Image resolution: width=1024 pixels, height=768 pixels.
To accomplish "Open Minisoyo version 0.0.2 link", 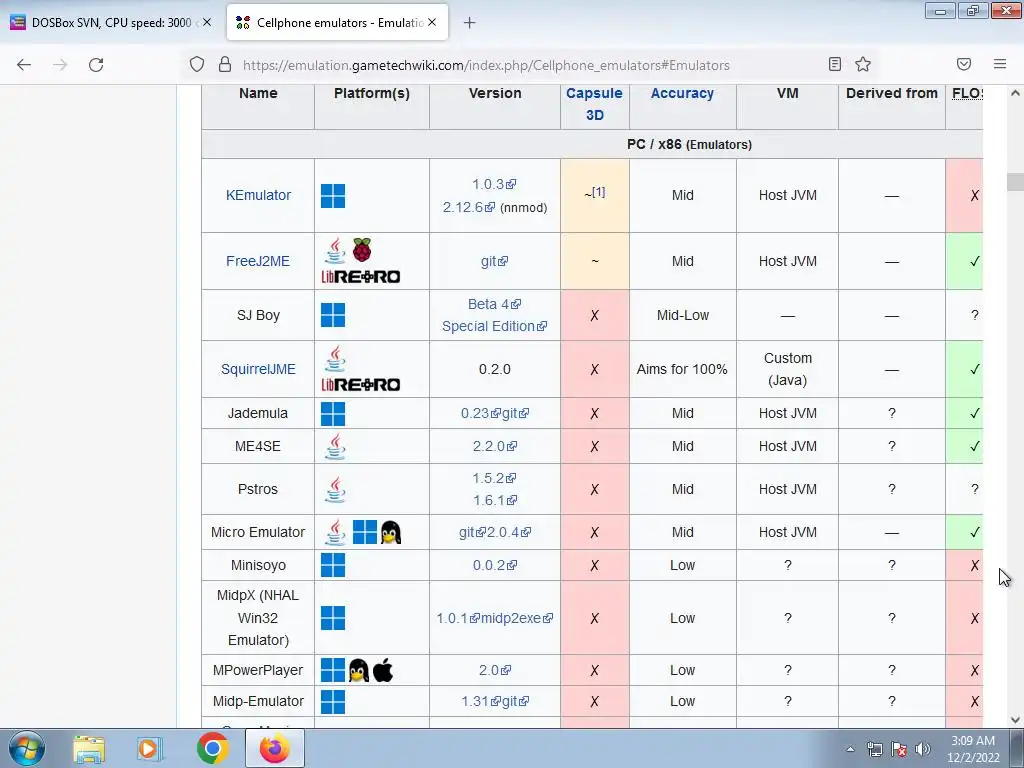I will click(494, 566).
